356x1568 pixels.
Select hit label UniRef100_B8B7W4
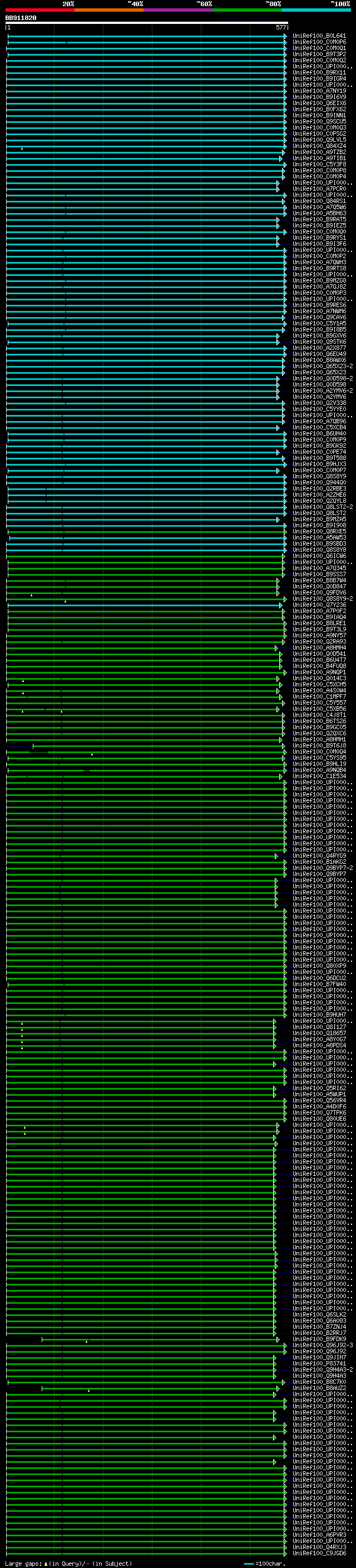[x=319, y=581]
